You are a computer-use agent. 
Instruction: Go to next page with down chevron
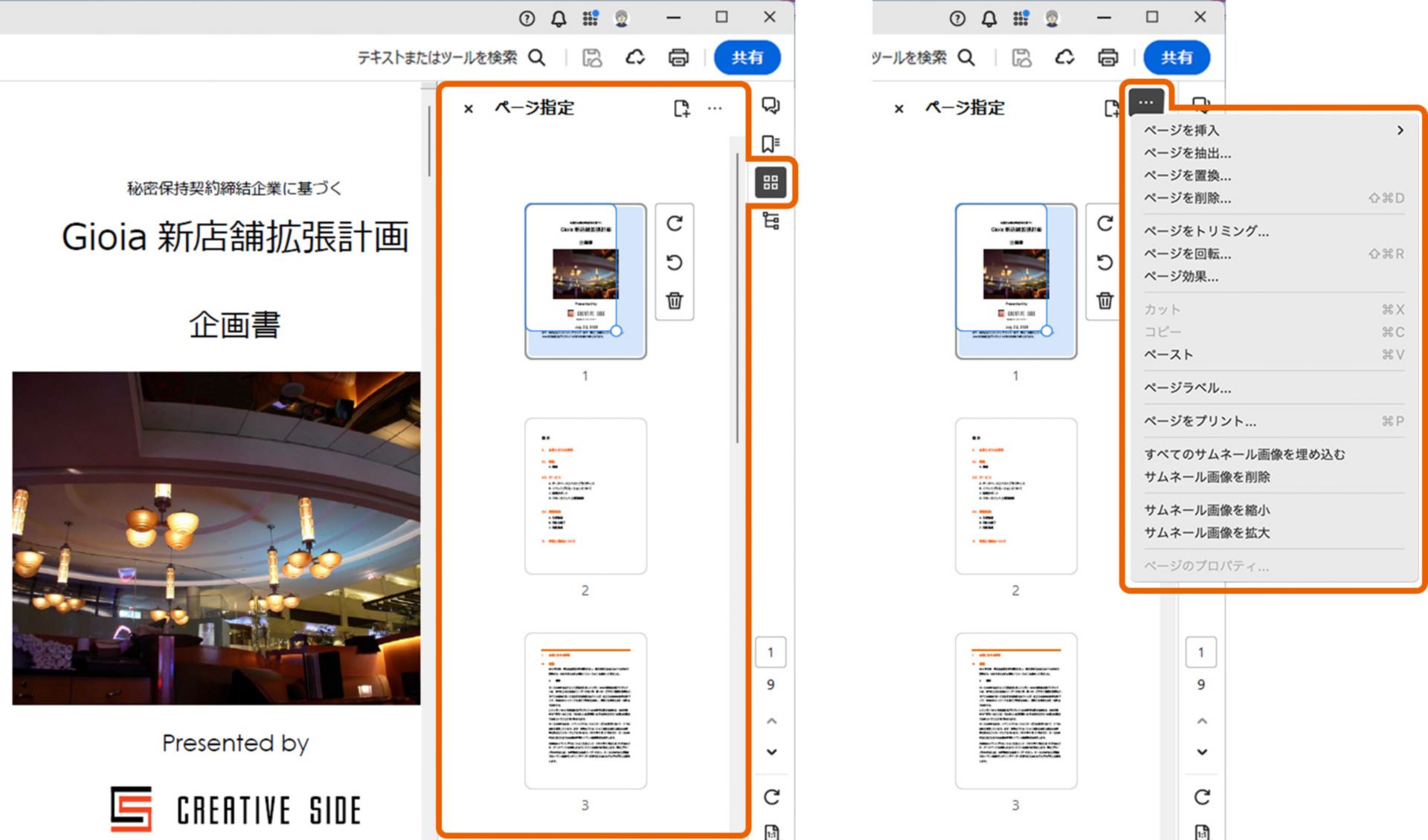(x=772, y=752)
